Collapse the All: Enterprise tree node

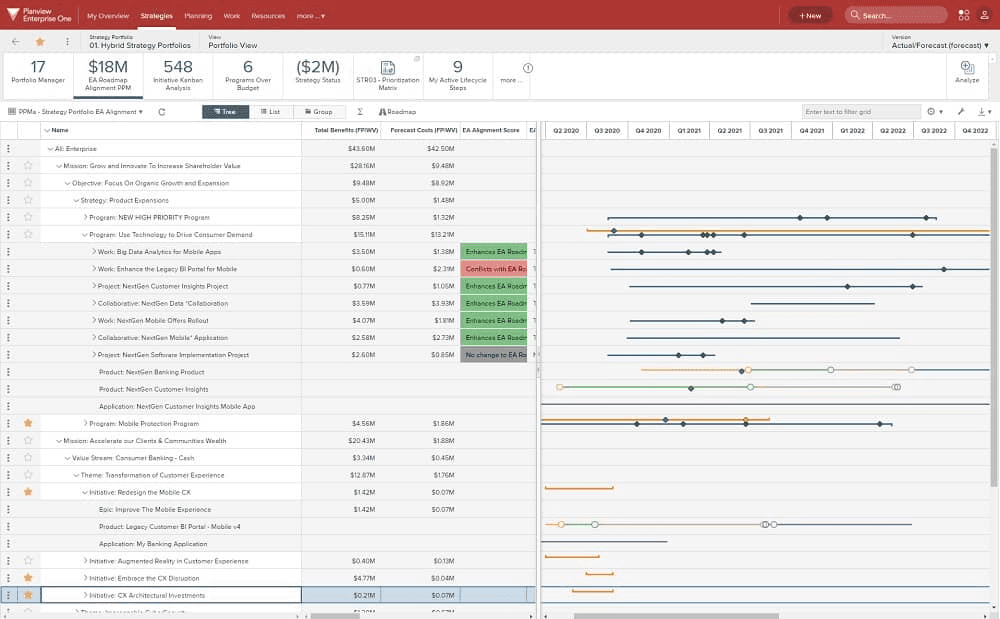(50, 149)
